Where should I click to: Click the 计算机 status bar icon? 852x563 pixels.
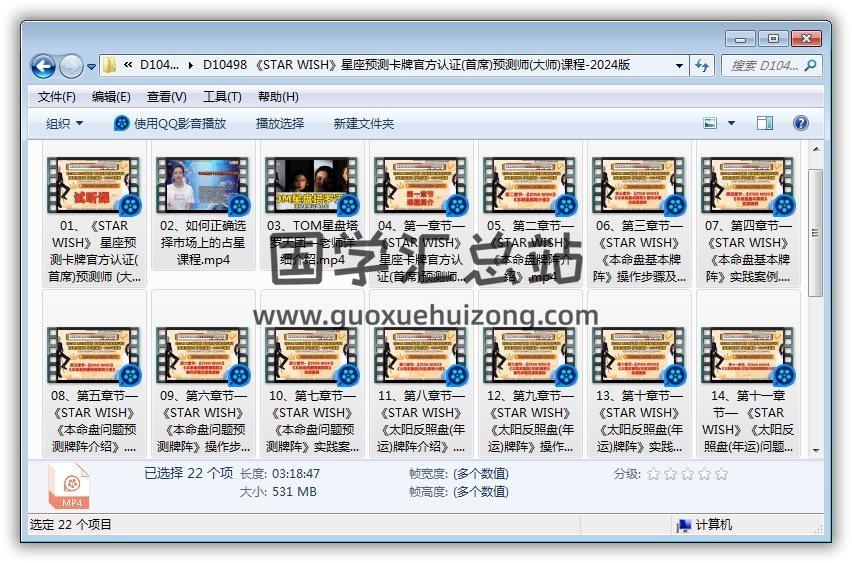684,526
